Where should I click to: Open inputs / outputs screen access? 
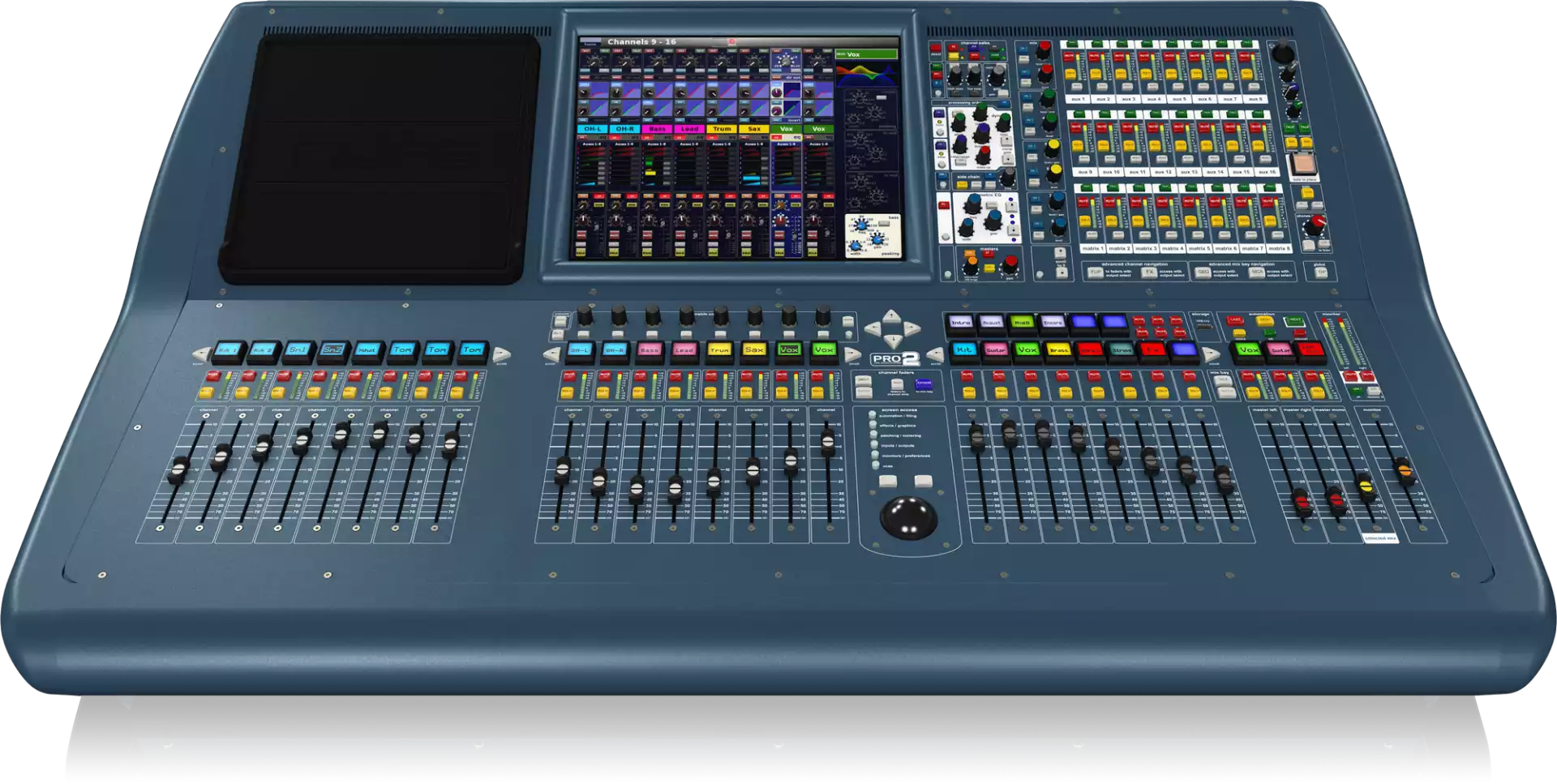(874, 445)
